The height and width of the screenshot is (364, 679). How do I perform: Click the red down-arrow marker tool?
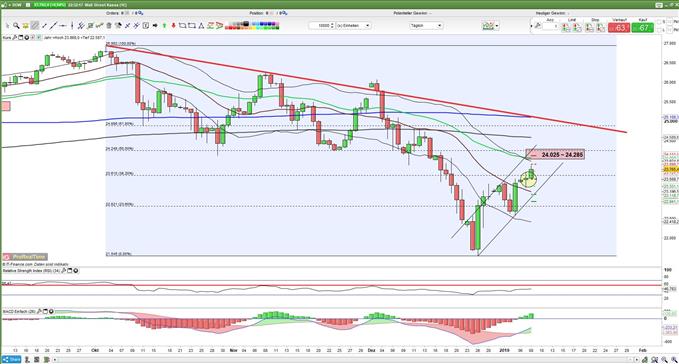[x=174, y=26]
